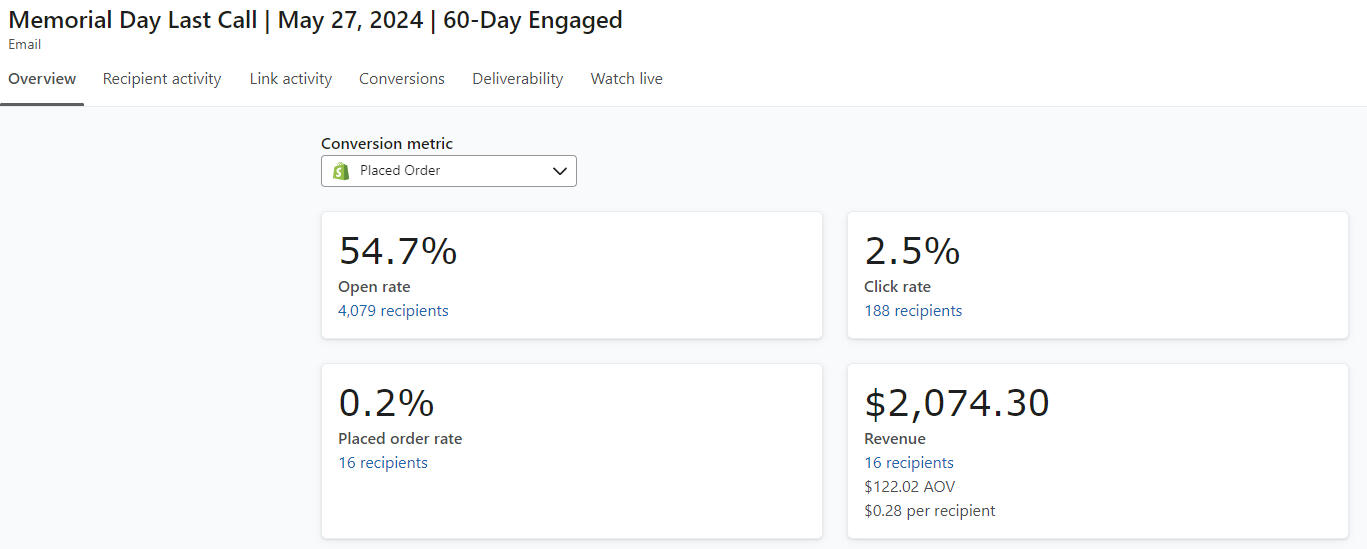Image resolution: width=1367 pixels, height=549 pixels.
Task: Click the $122.02 AOV text
Action: point(910,487)
